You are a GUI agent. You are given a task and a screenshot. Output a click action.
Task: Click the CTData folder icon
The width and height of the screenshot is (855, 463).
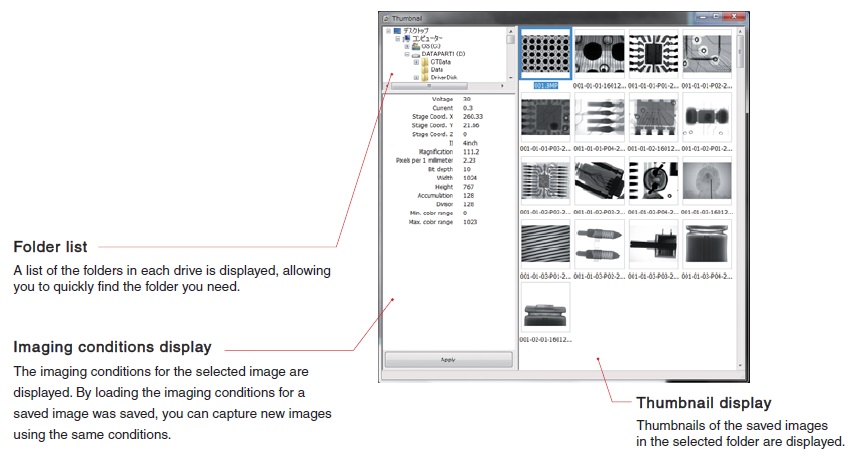point(425,62)
